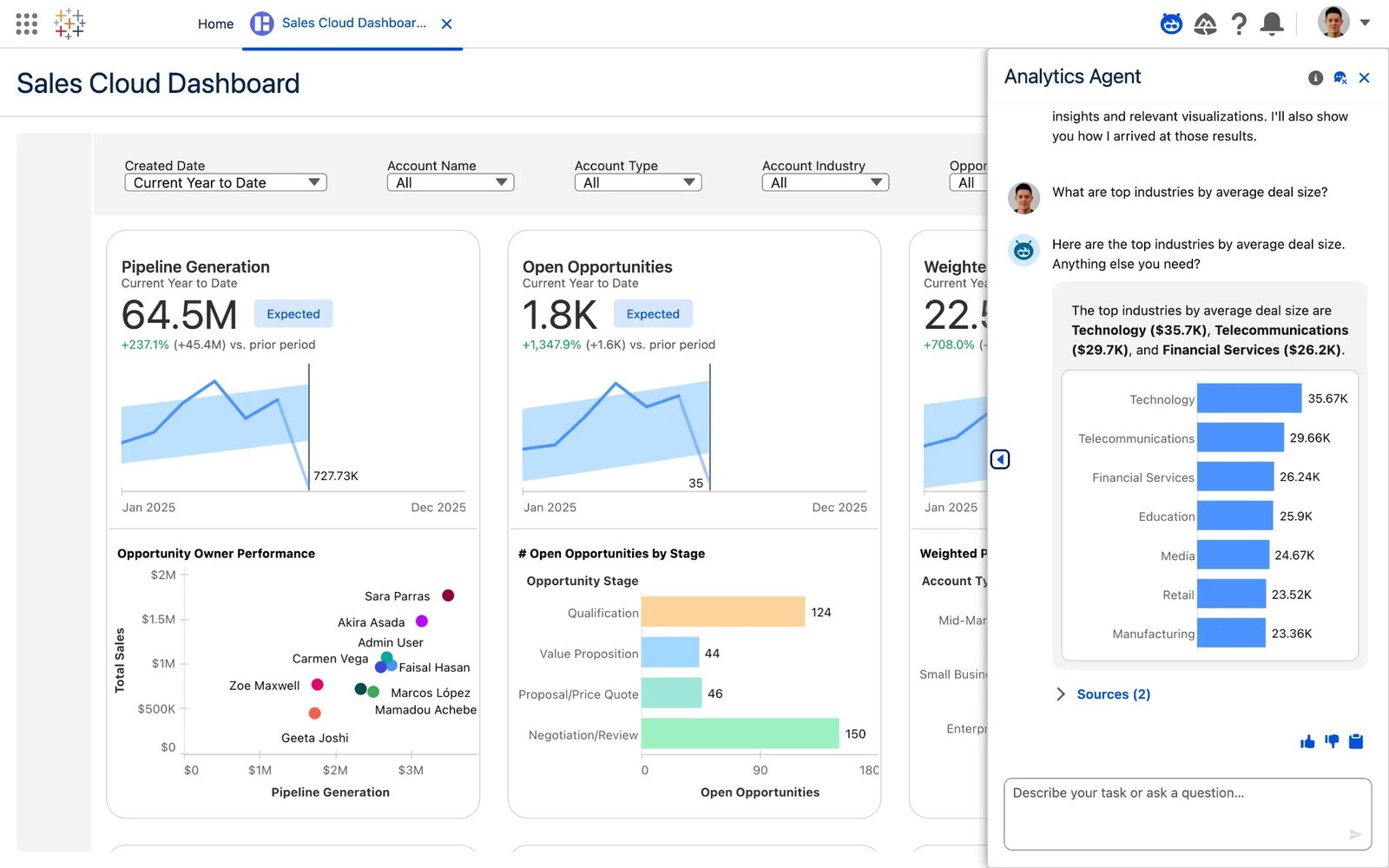Click the Sales Cloud Dashboard page title
The width and height of the screenshot is (1389, 868).
158,83
